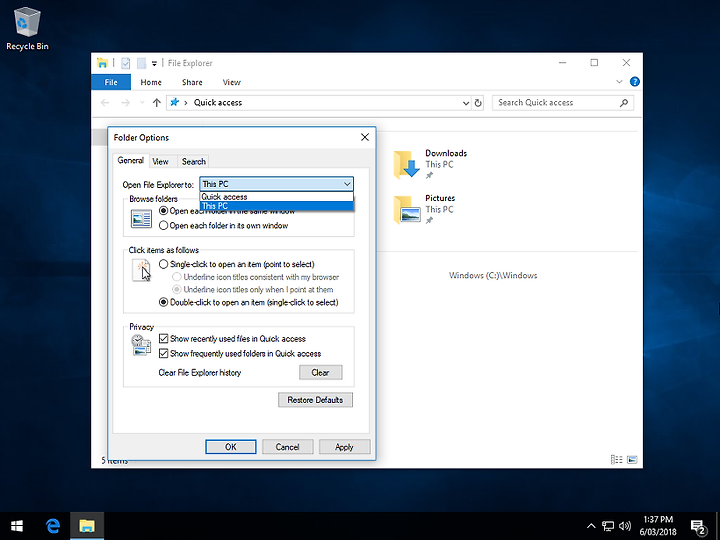720x540 pixels.
Task: Switch to Details view layout icon
Action: coord(616,460)
